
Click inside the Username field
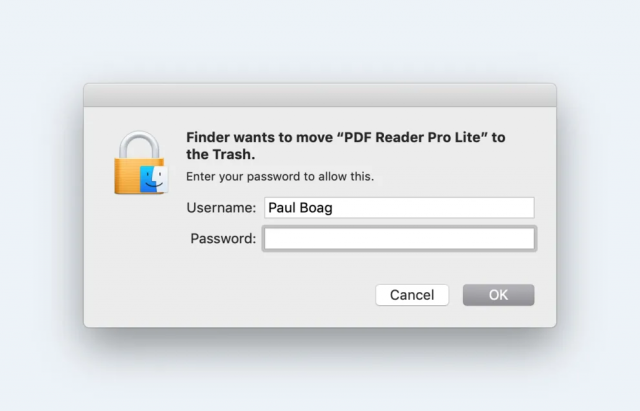[399, 208]
